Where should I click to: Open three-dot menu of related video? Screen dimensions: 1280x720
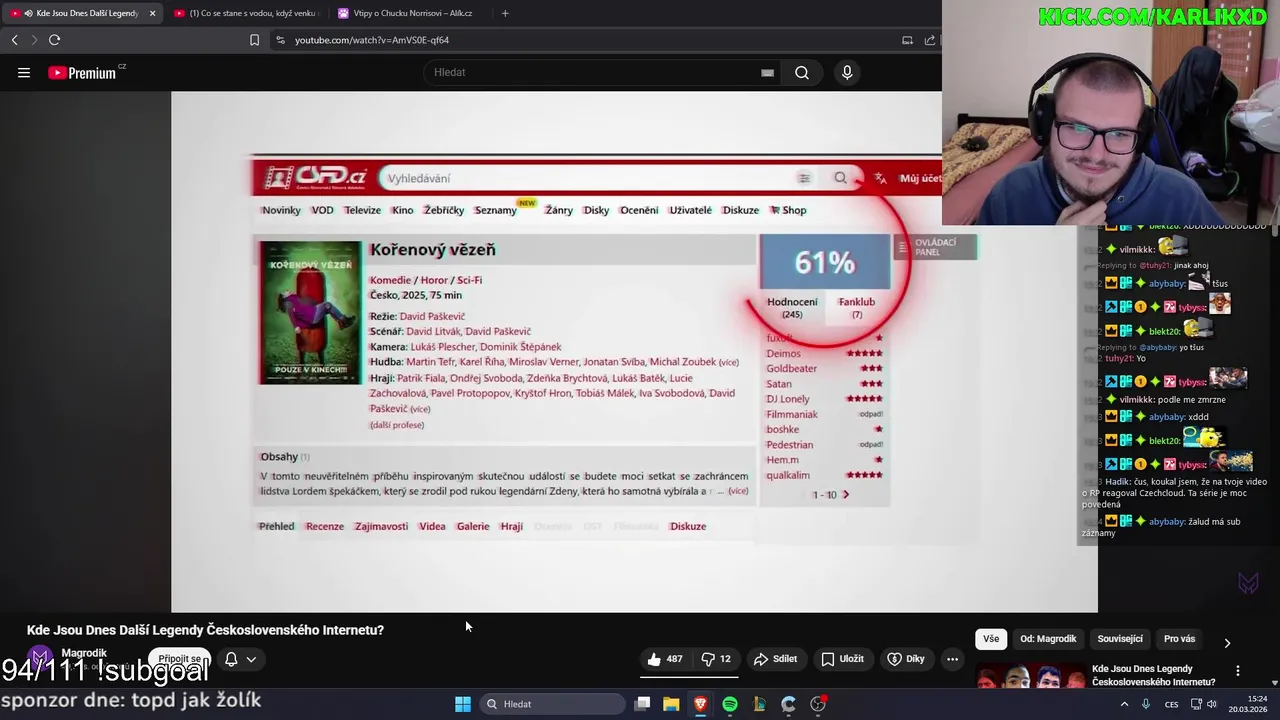click(x=1238, y=671)
